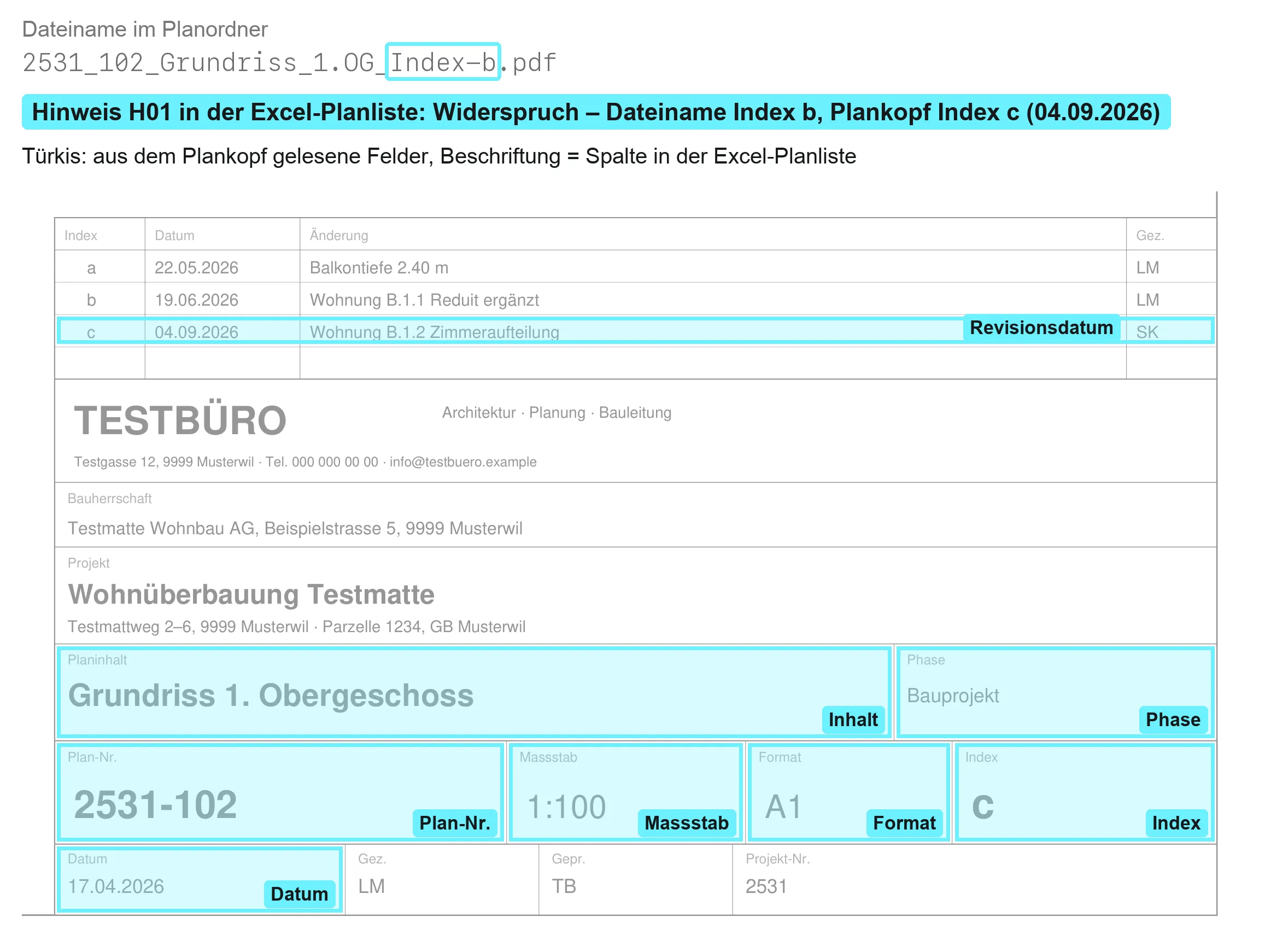Click 'Testmattweg 2–6' project address line

coord(296,627)
